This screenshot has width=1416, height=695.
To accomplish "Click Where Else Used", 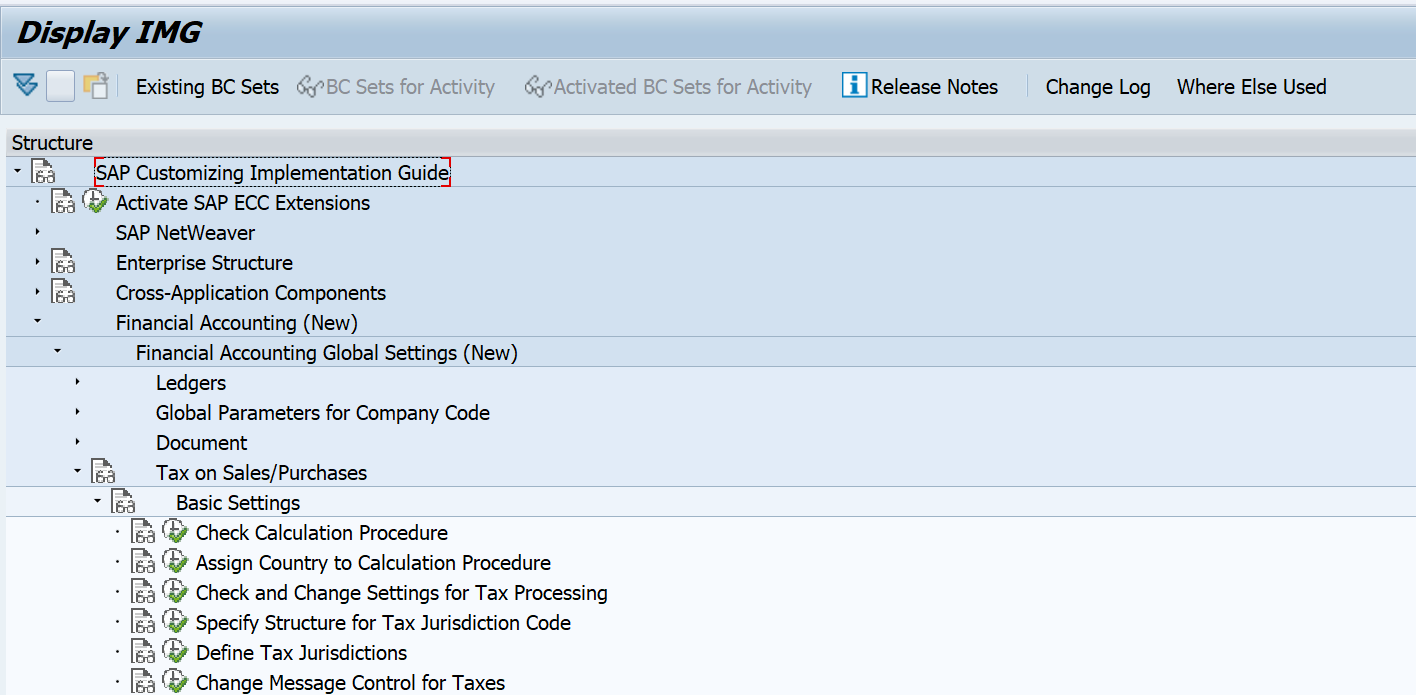I will point(1251,87).
